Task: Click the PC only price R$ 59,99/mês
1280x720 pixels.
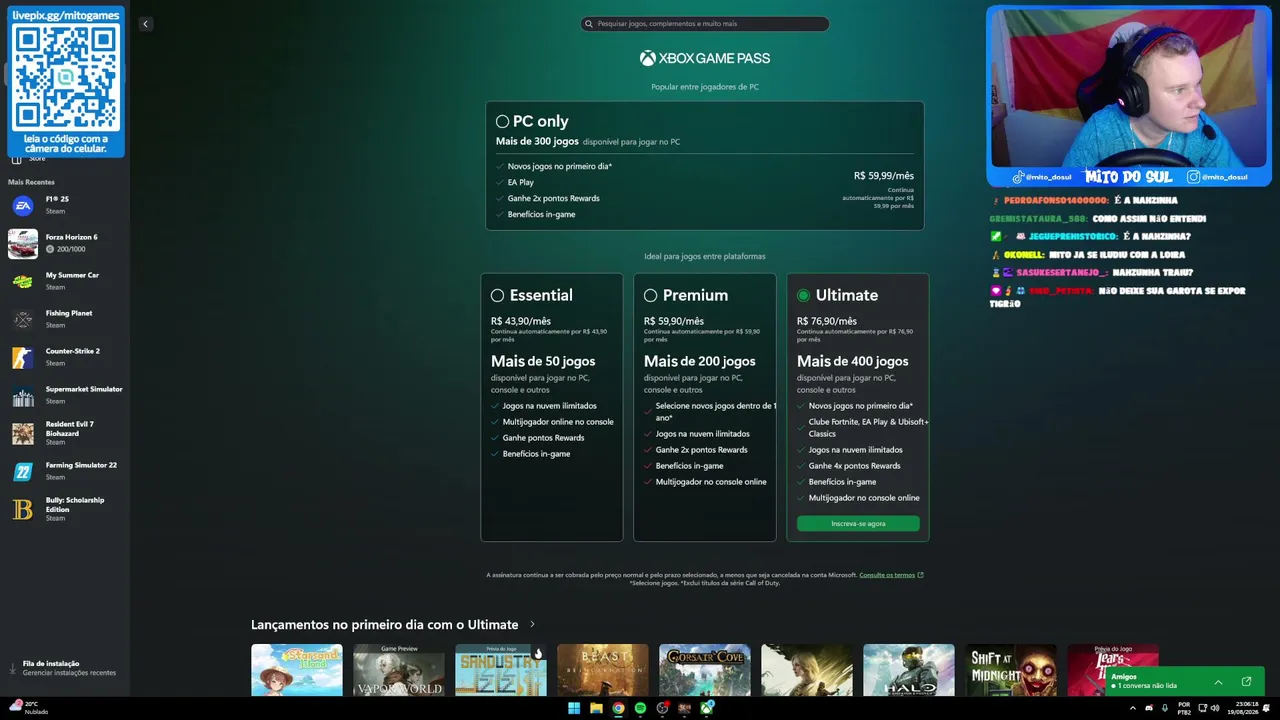Action: click(884, 176)
